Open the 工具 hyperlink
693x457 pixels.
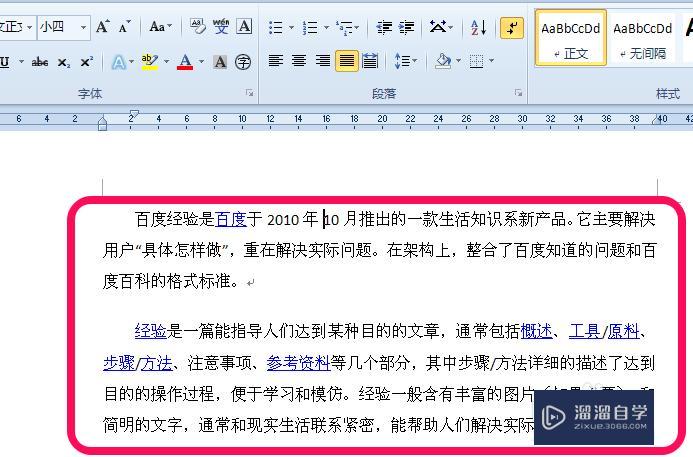coord(584,331)
